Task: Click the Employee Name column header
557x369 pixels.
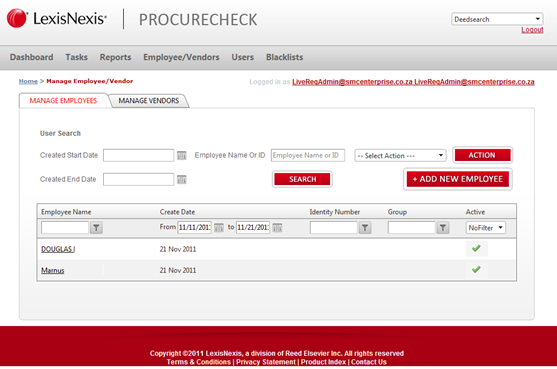Action: coord(66,212)
